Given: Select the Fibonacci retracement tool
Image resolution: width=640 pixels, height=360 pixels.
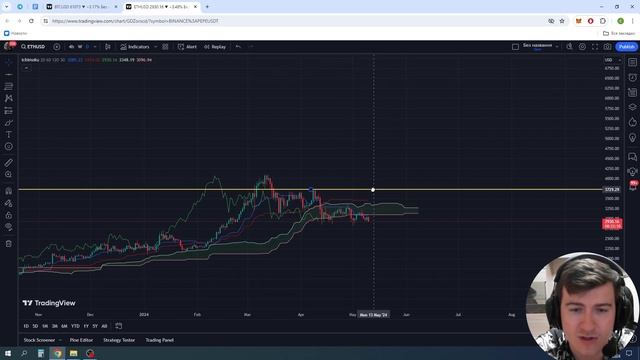Looking at the screenshot, I should 9,87.
